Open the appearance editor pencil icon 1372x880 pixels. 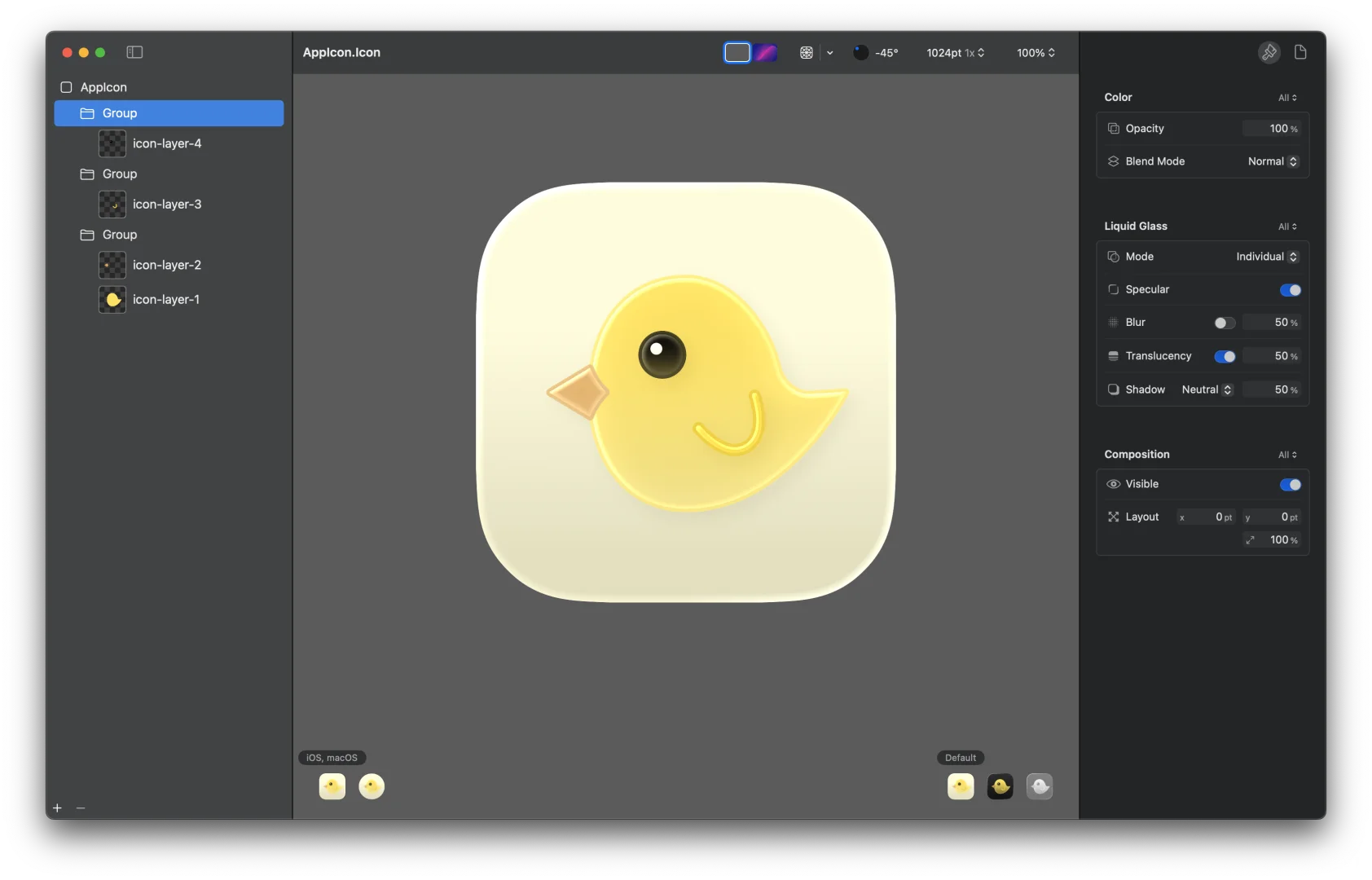(1268, 52)
